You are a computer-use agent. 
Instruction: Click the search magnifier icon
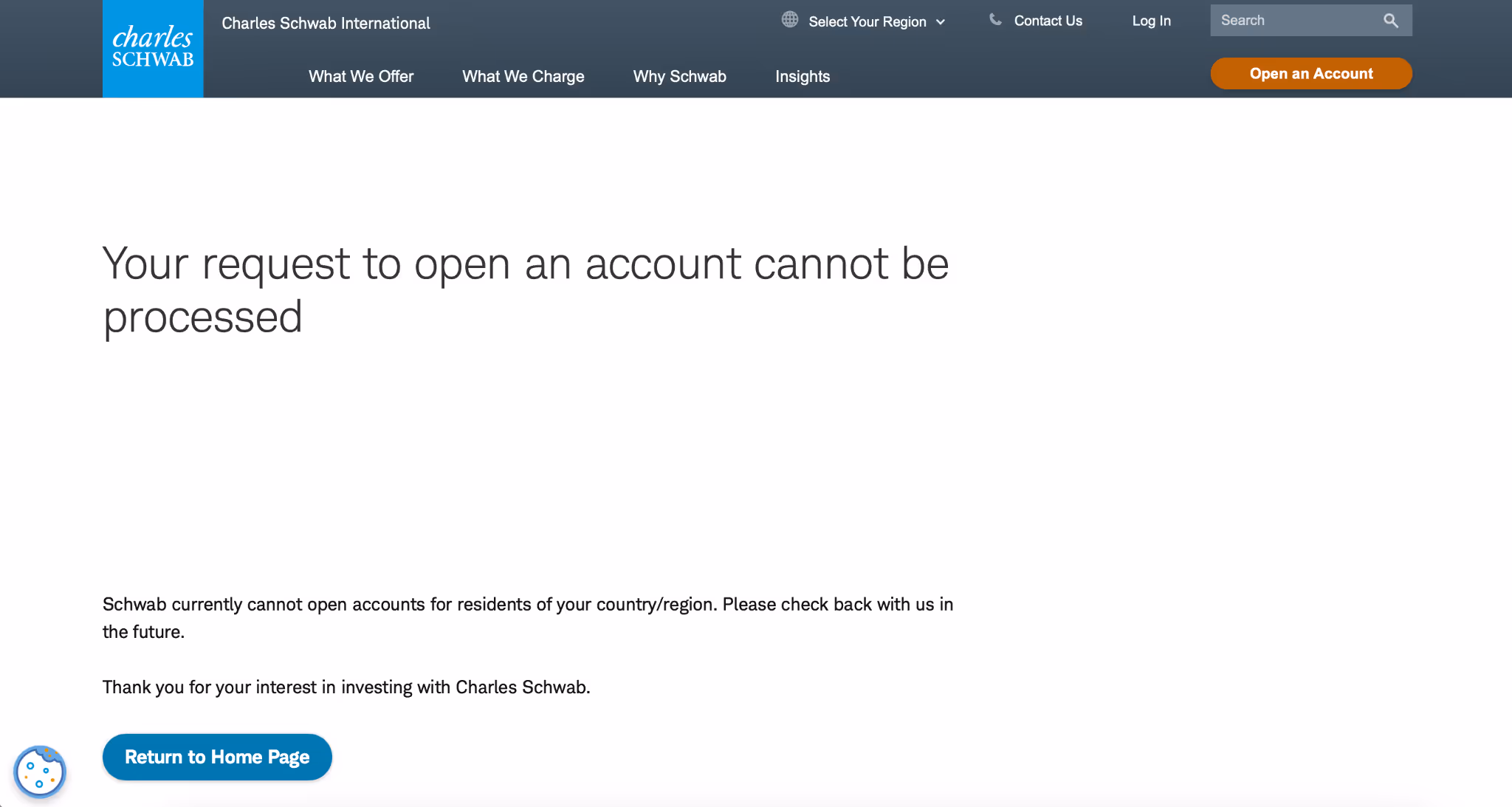tap(1391, 21)
